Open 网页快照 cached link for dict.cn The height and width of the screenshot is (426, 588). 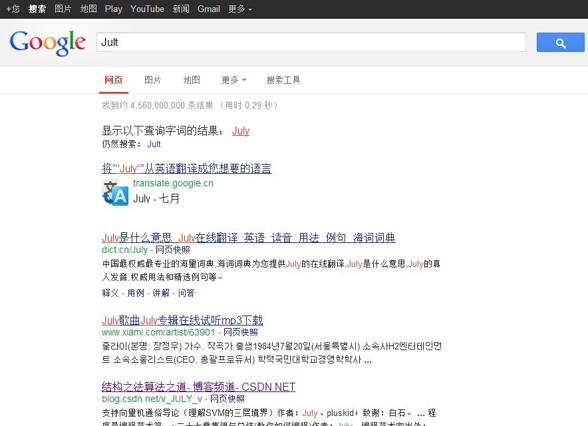[173, 250]
